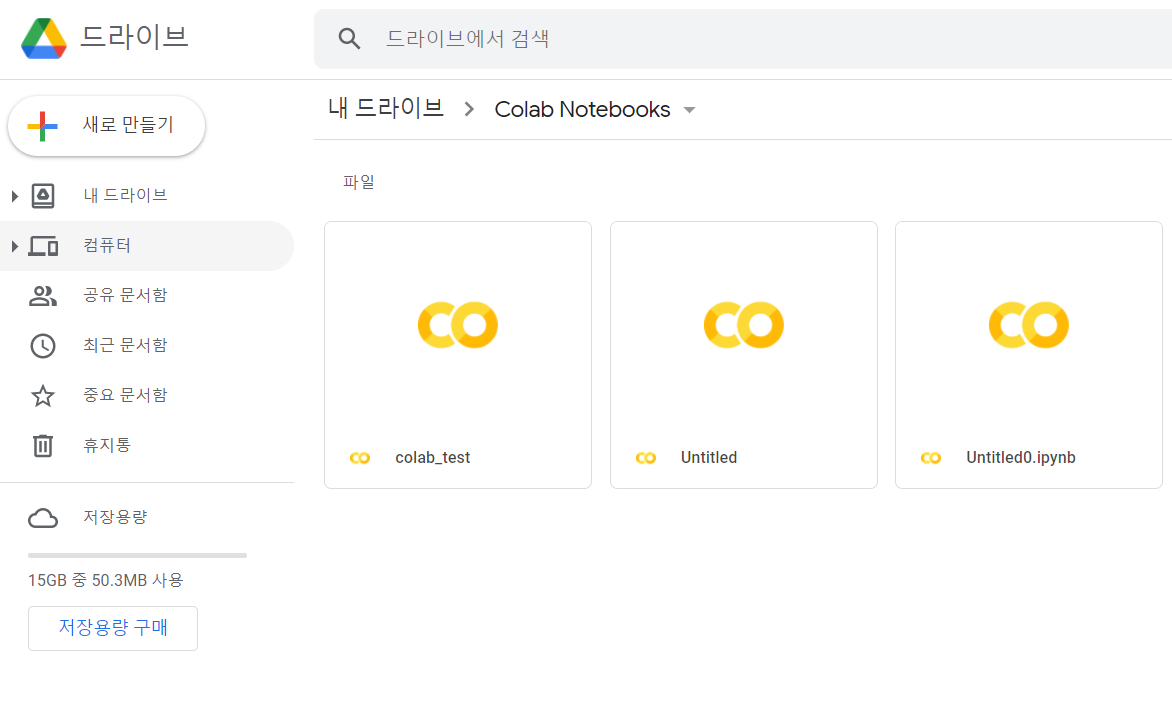This screenshot has height=727, width=1172.
Task: Click the breadcrumb chevron separator
Action: 469,109
